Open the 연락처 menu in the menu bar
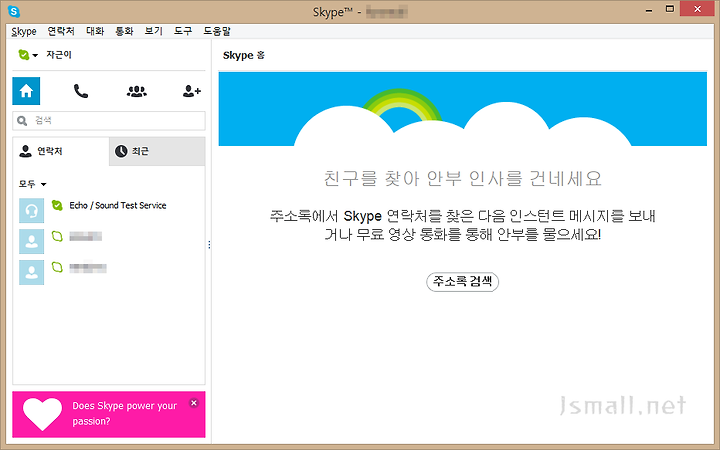 (61, 31)
